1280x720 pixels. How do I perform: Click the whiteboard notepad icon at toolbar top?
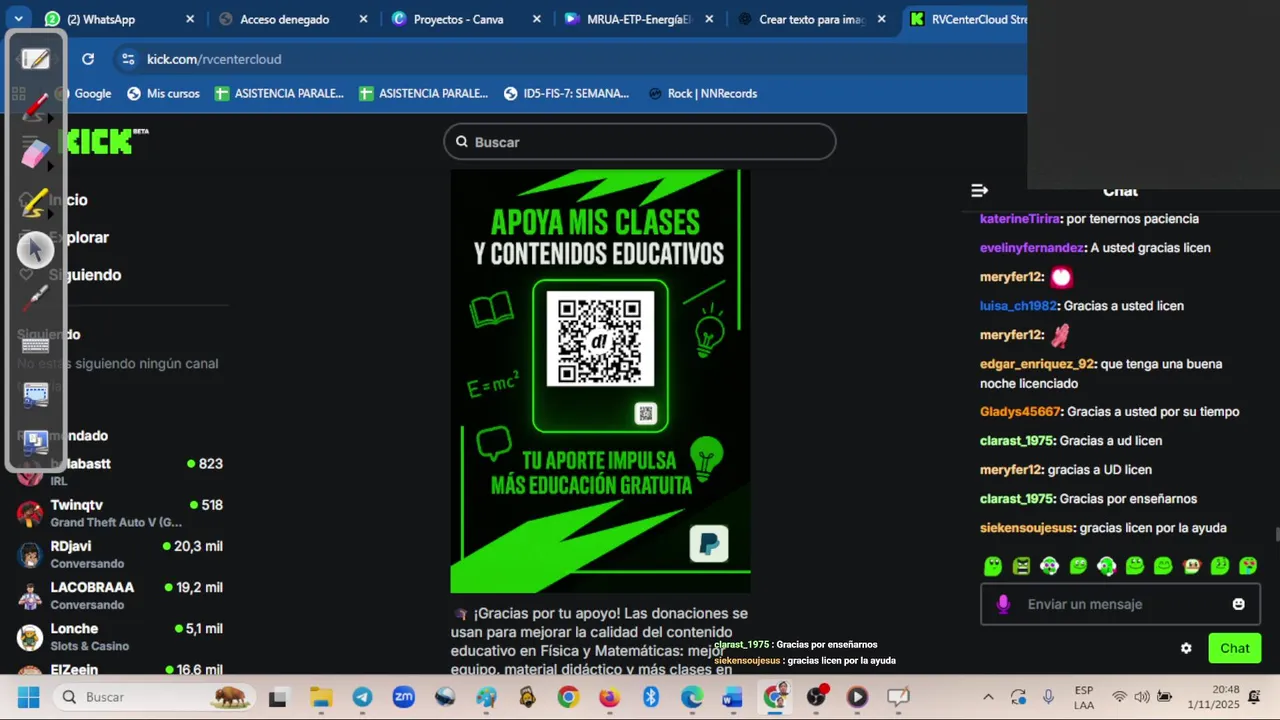tap(36, 59)
